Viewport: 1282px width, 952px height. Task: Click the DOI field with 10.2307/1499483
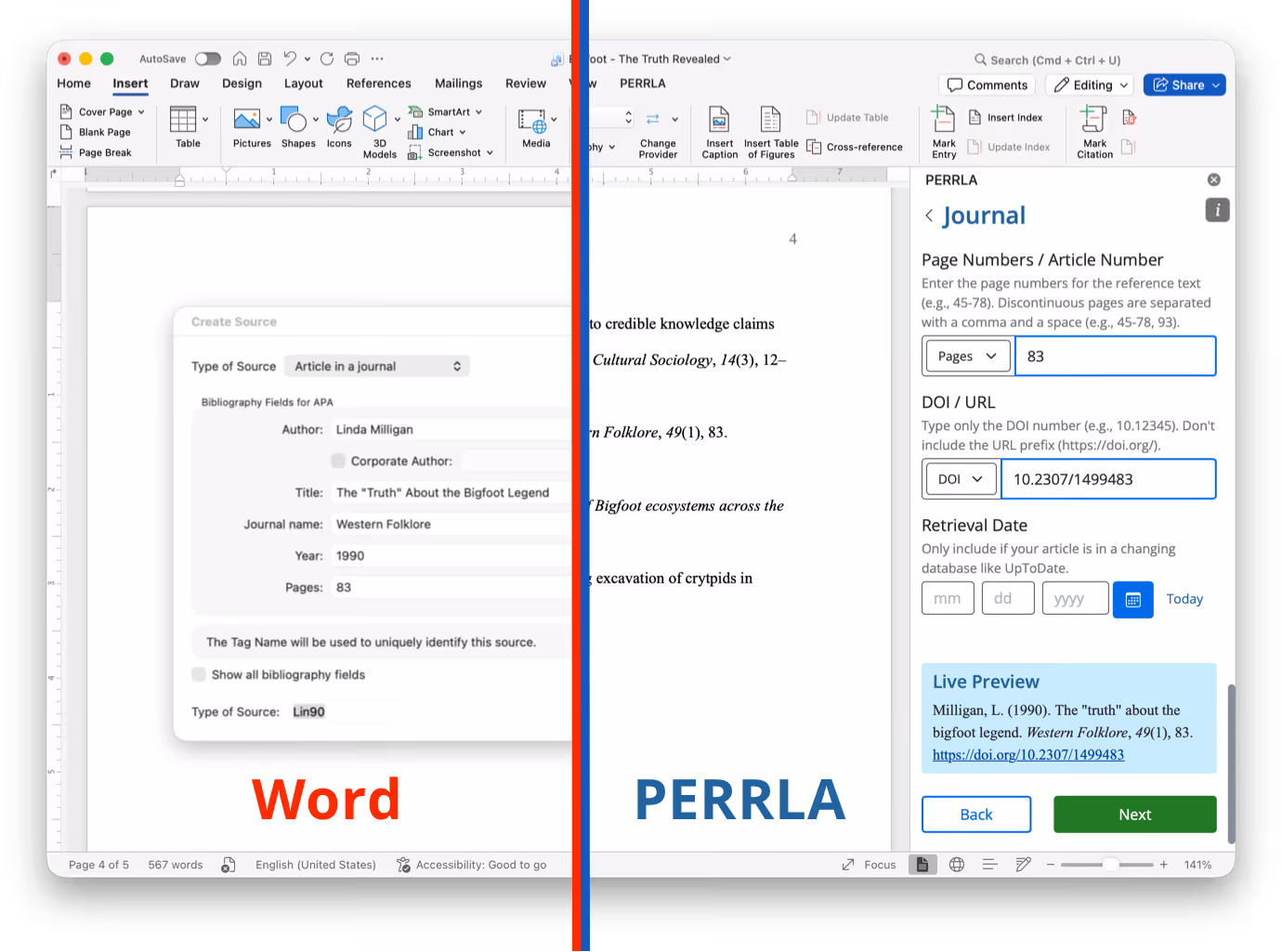(x=1109, y=479)
